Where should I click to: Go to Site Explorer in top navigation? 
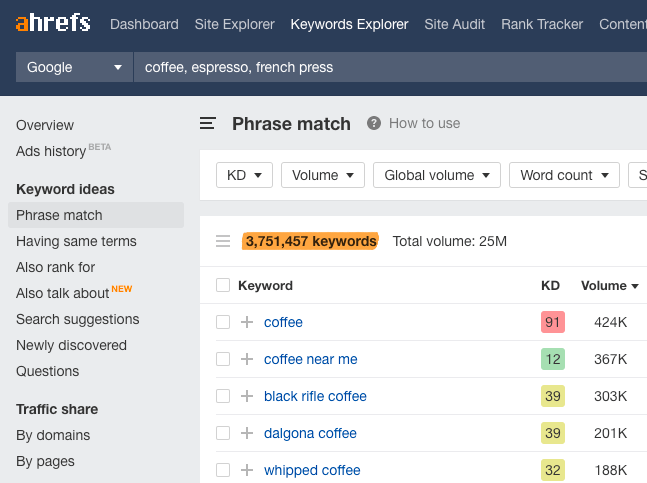click(234, 24)
